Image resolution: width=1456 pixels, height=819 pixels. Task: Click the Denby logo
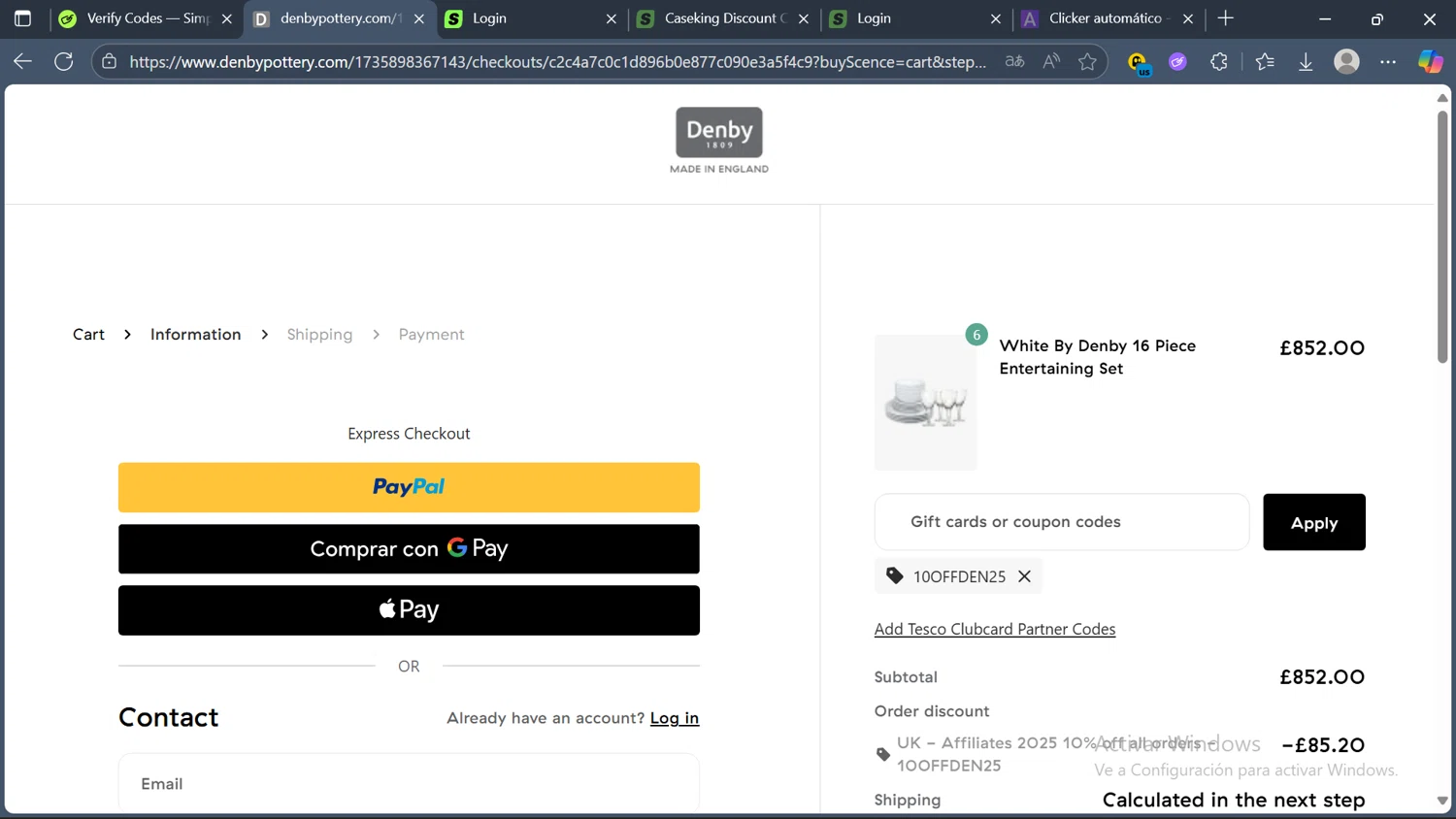pyautogui.click(x=719, y=140)
